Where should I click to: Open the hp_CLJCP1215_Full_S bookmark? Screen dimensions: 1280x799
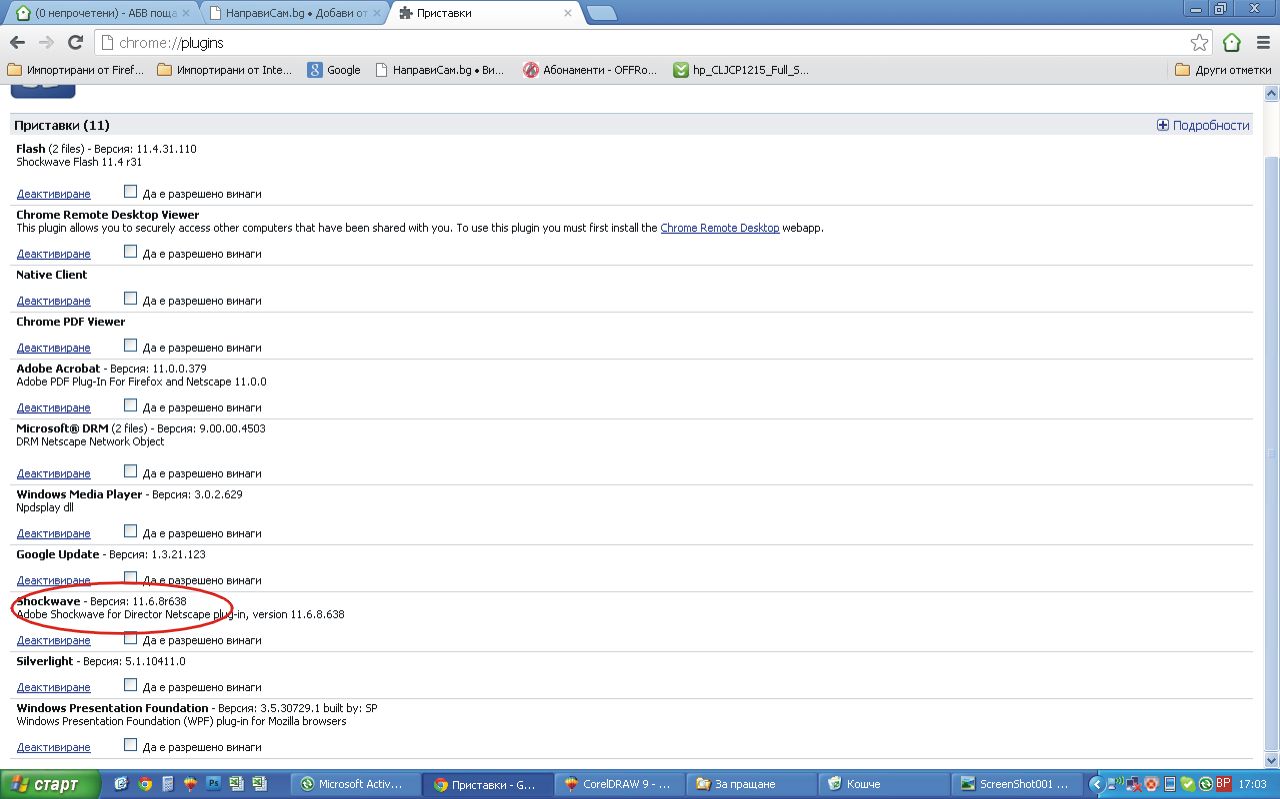741,70
